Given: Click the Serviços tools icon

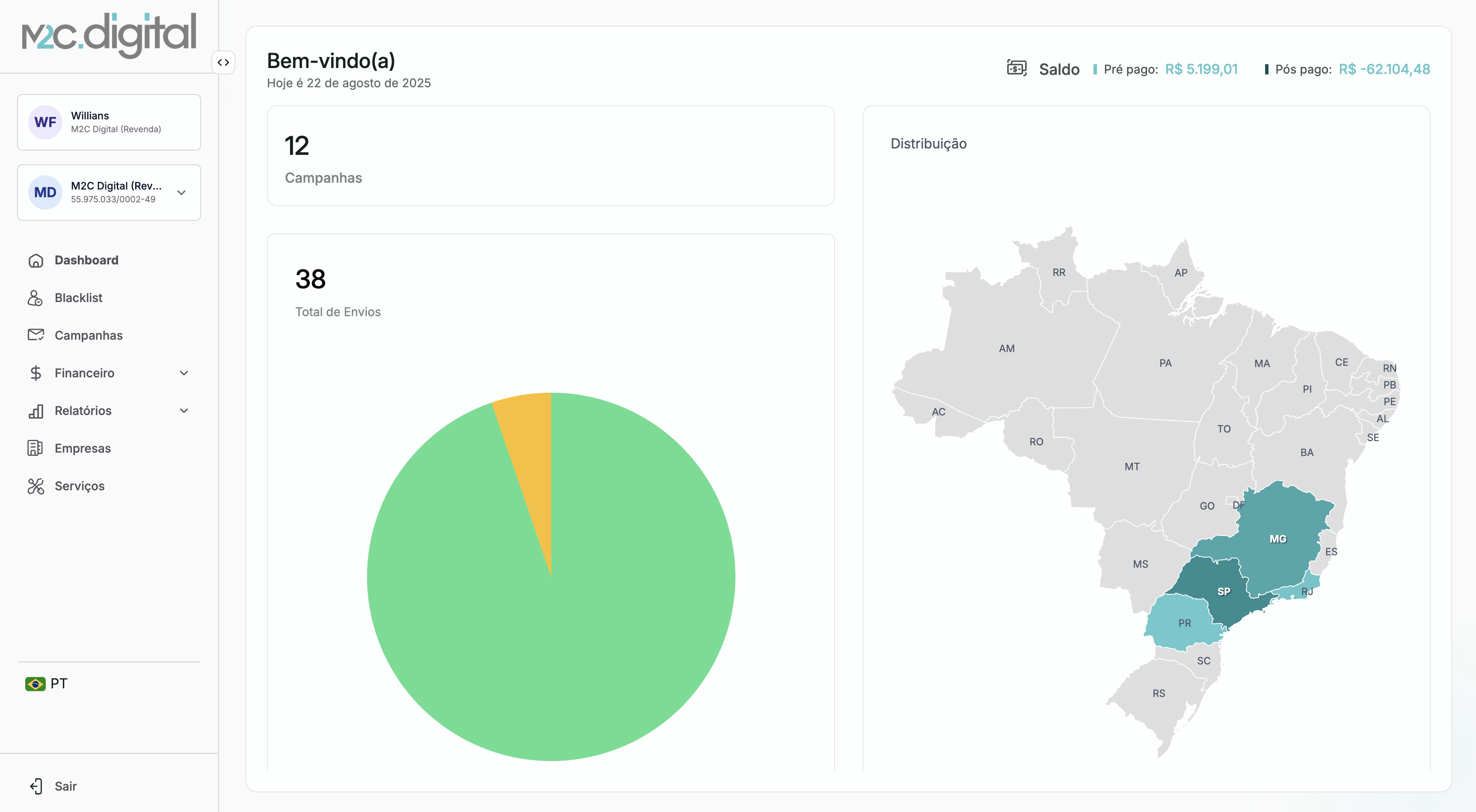Looking at the screenshot, I should click(36, 486).
